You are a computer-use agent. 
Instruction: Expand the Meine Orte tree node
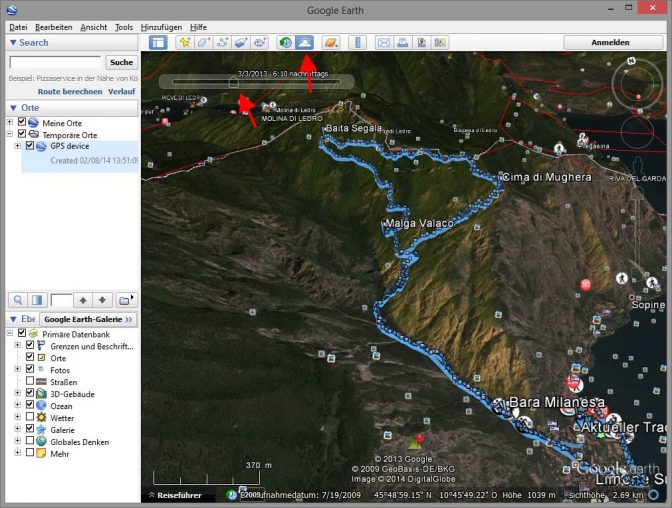(x=10, y=123)
